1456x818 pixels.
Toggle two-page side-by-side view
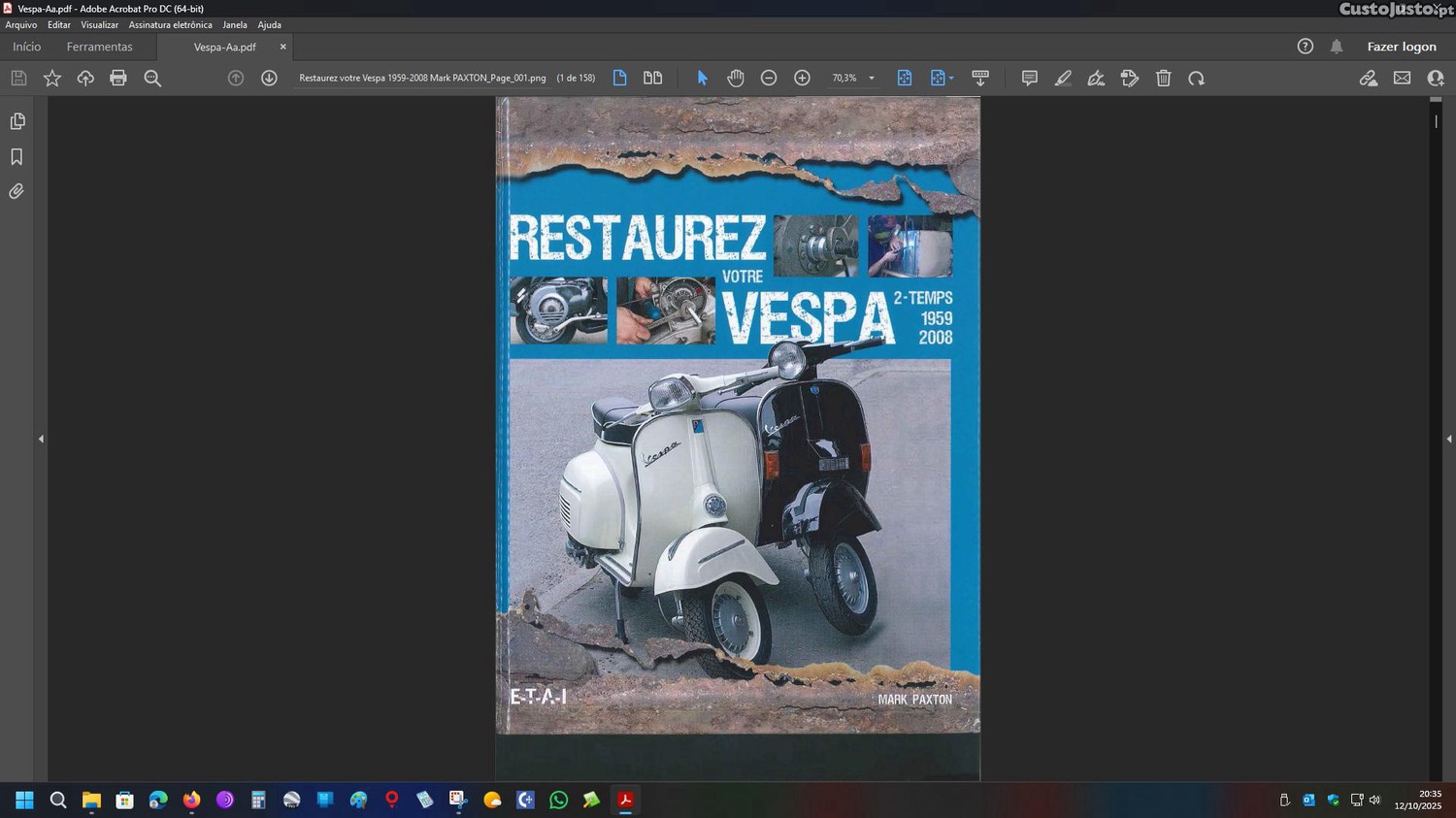point(653,79)
